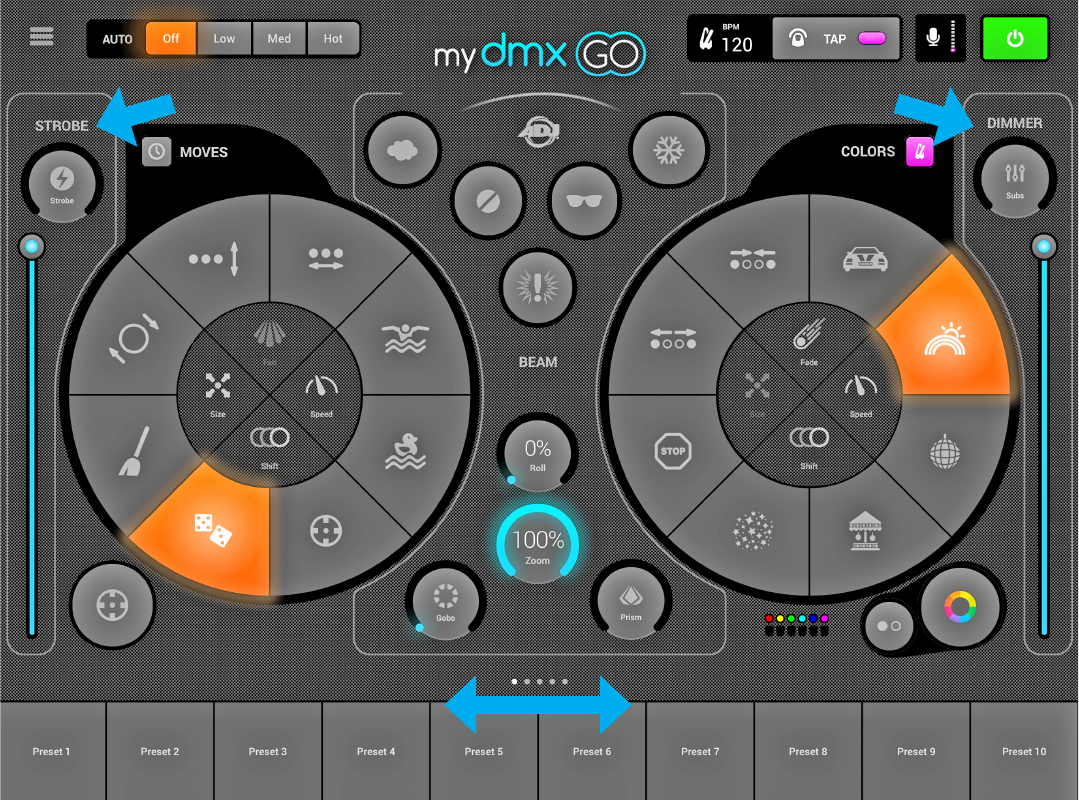Click the Dimmer vertical slider handle
Image resolution: width=1079 pixels, height=800 pixels.
(x=1043, y=246)
